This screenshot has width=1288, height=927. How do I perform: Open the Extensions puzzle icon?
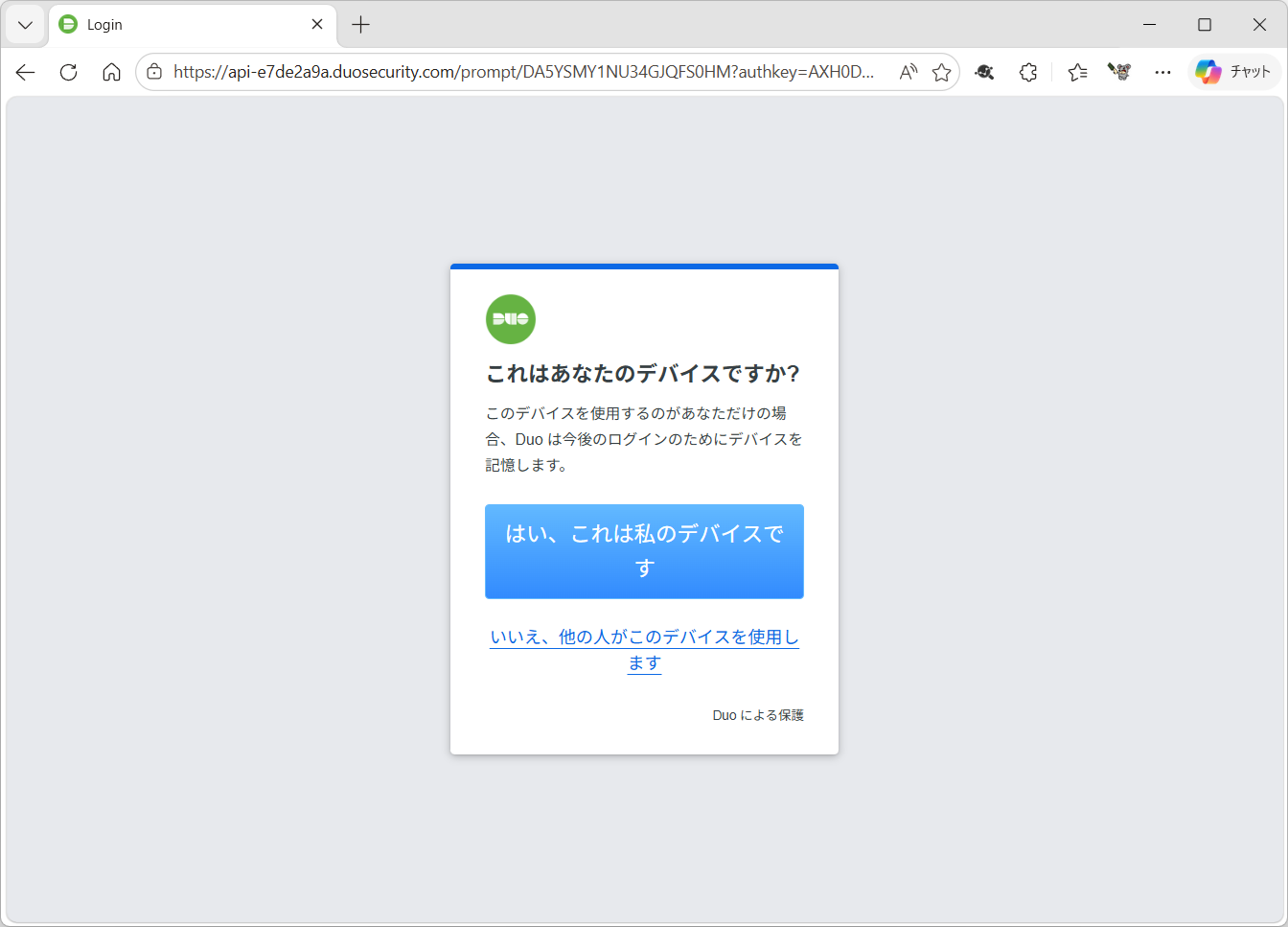click(1028, 72)
